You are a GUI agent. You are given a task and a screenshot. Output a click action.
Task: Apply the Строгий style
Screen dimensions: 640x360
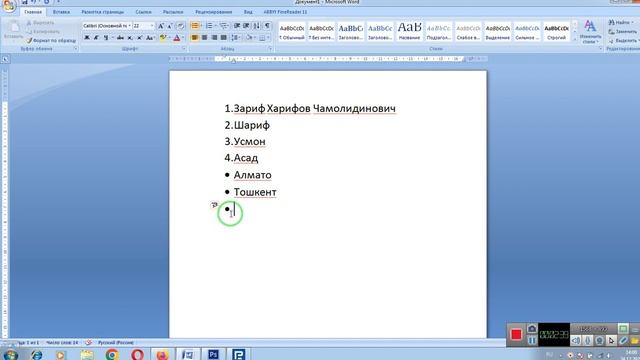[x=556, y=32]
